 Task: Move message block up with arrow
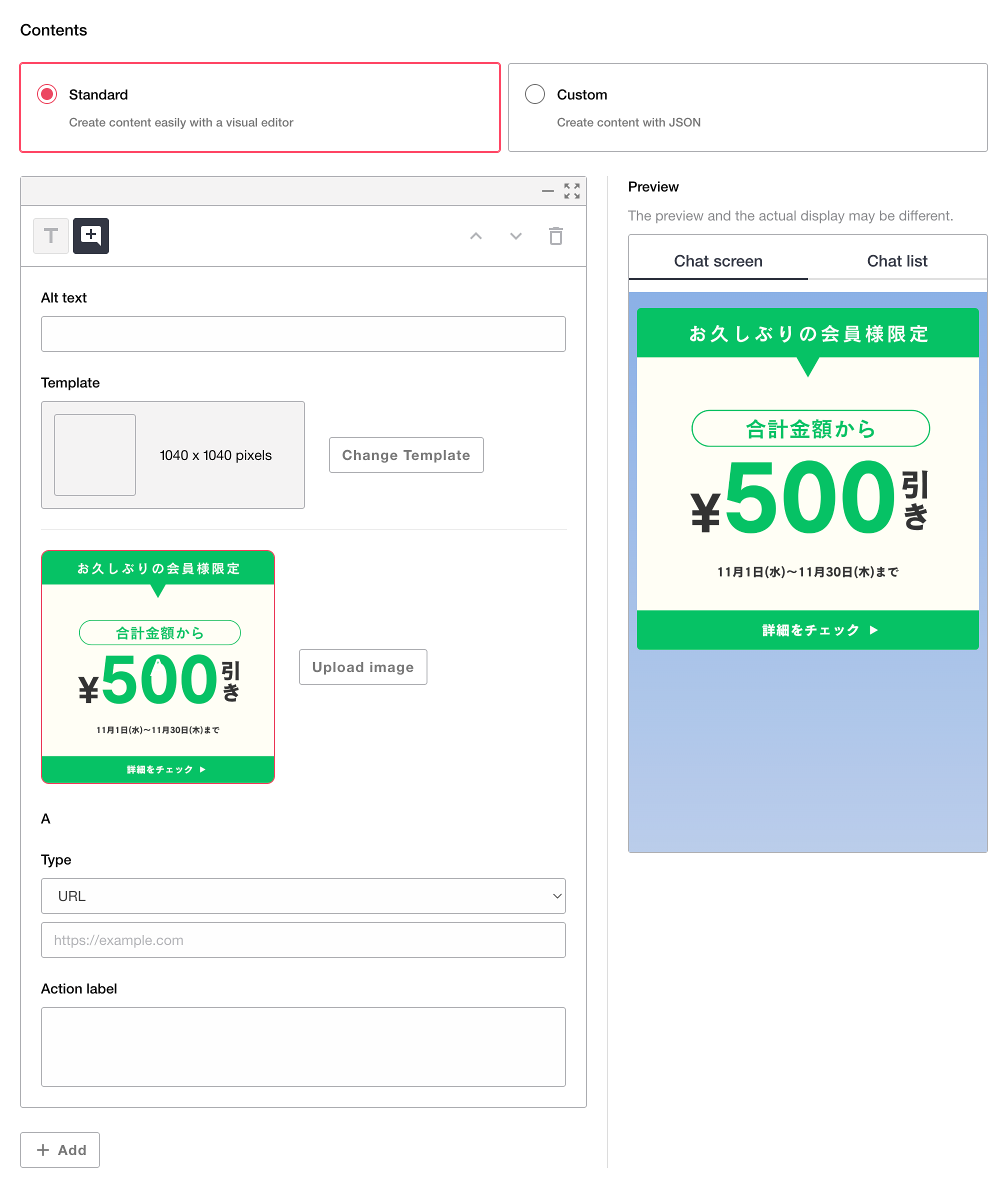pyautogui.click(x=475, y=236)
